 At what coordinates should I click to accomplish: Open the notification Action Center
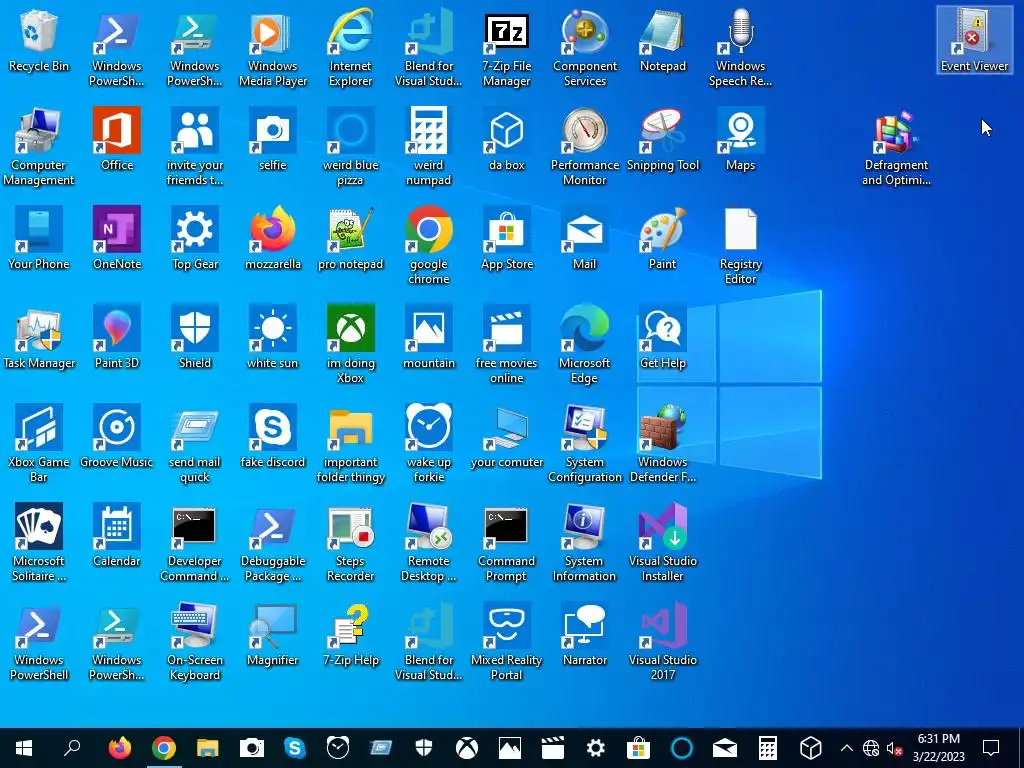pos(991,748)
